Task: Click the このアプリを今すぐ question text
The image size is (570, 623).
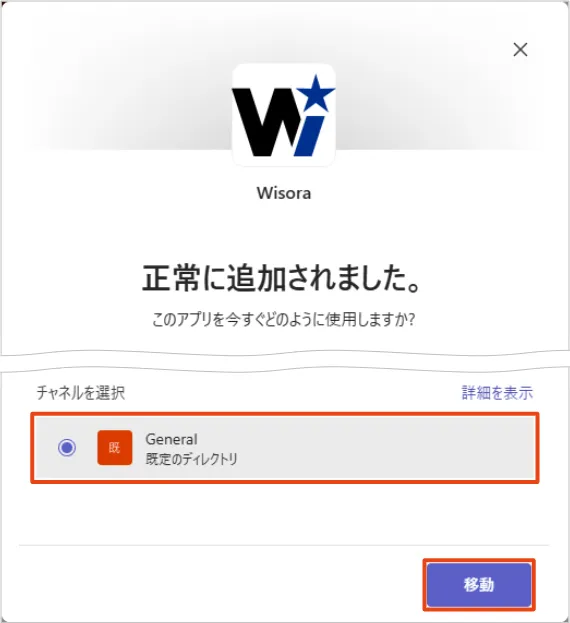Action: (x=284, y=319)
